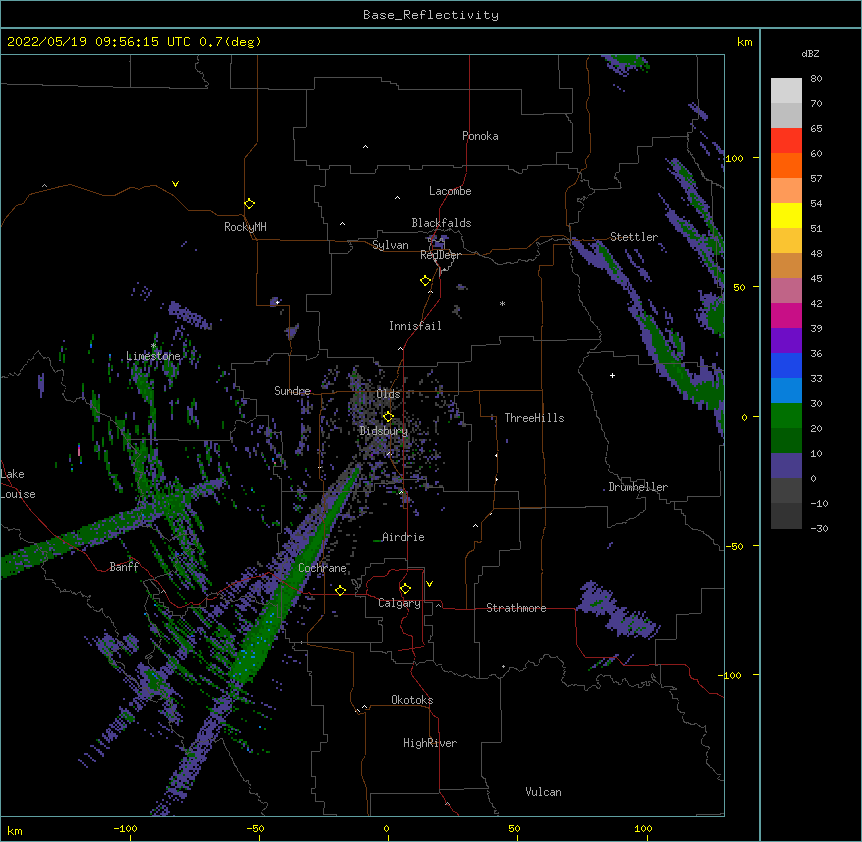Click the Strathmore label
This screenshot has width=862, height=842.
point(516,608)
